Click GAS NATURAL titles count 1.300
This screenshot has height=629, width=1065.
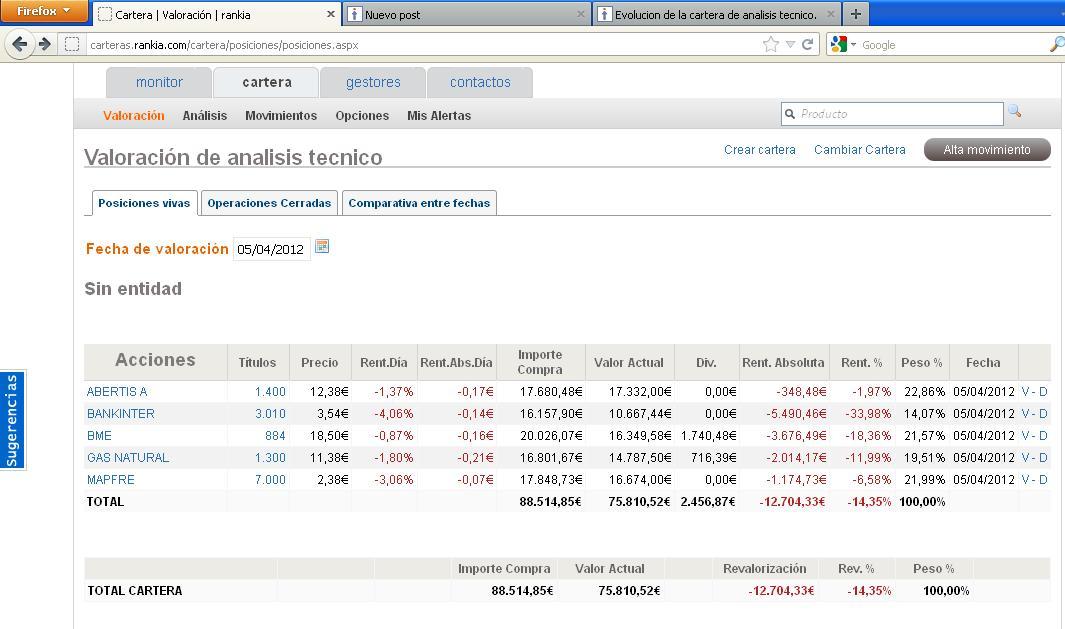(270, 458)
